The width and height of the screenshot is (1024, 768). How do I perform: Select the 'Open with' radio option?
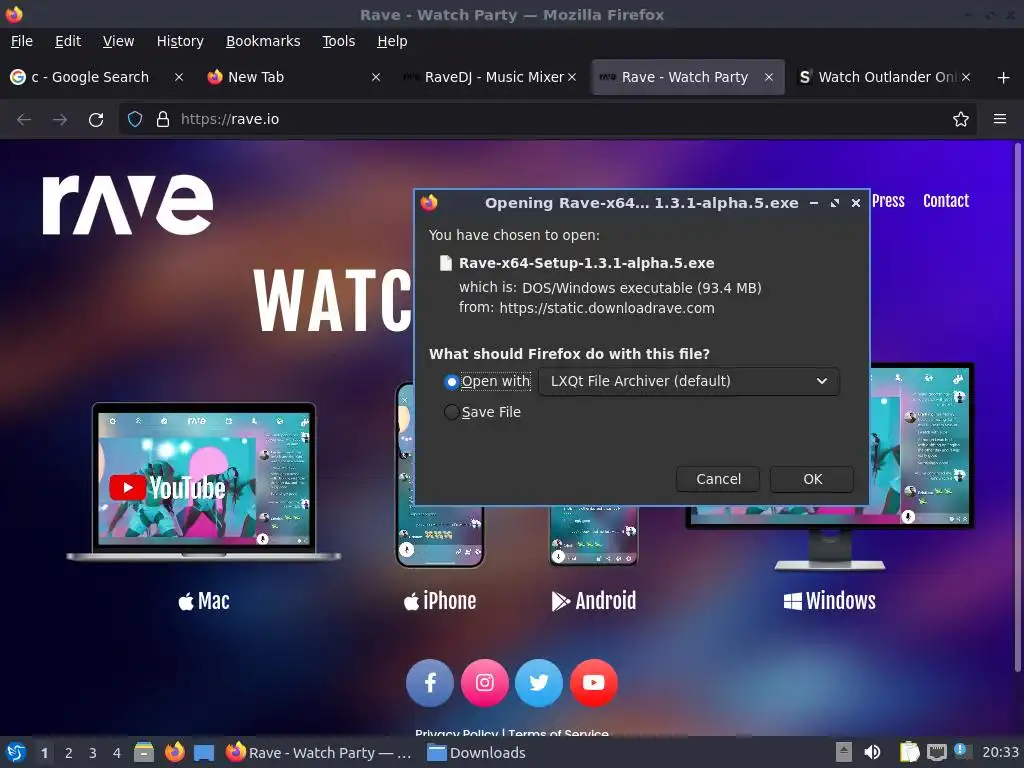click(x=451, y=381)
